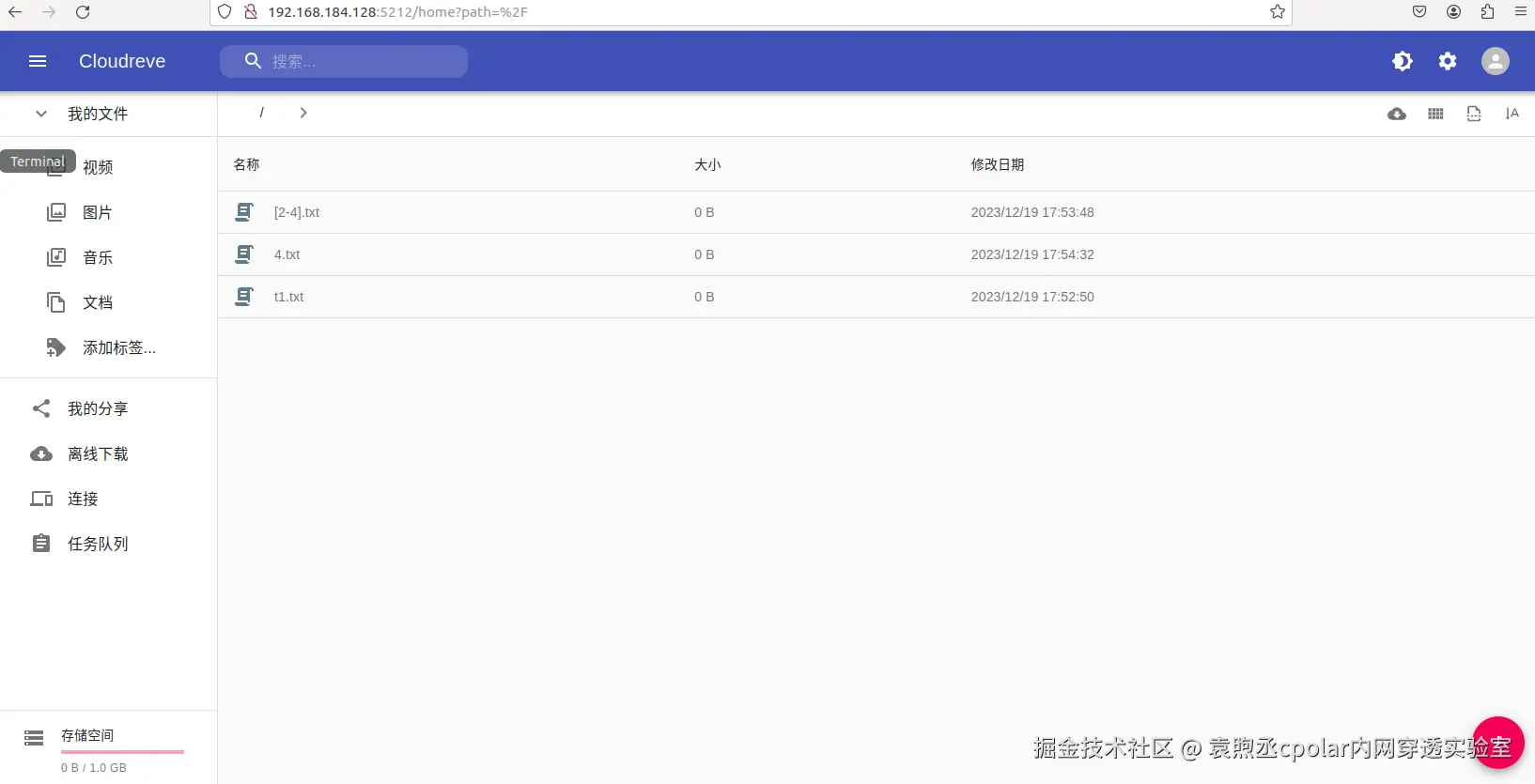Click the pagination mode toolbar icon
This screenshot has width=1535, height=784.
[x=1474, y=114]
